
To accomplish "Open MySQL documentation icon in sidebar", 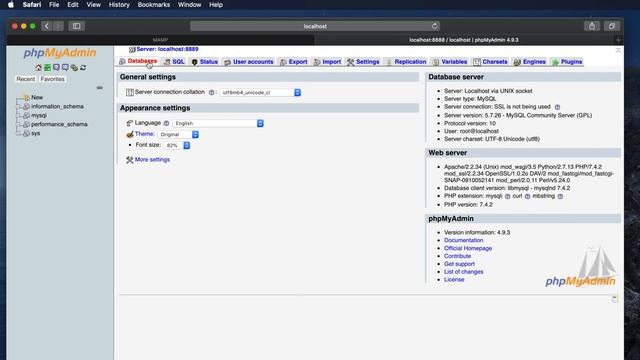I will [x=65, y=68].
